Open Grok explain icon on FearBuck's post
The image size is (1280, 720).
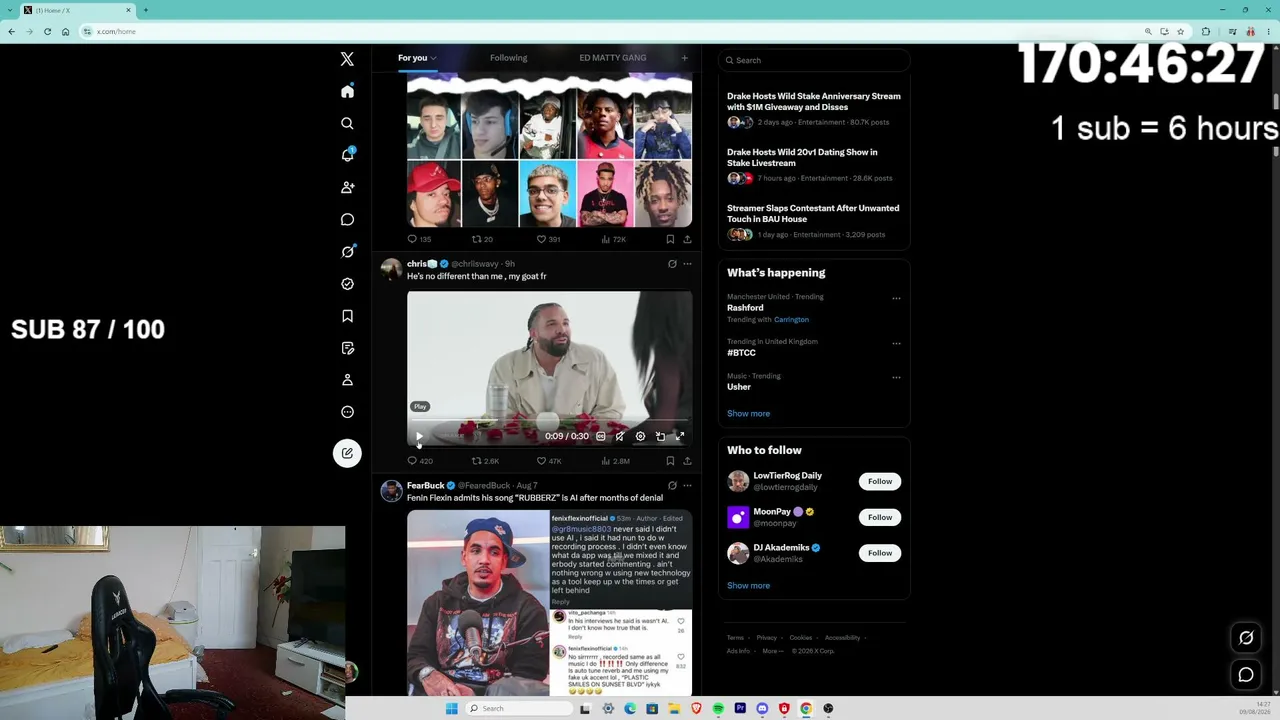click(672, 486)
